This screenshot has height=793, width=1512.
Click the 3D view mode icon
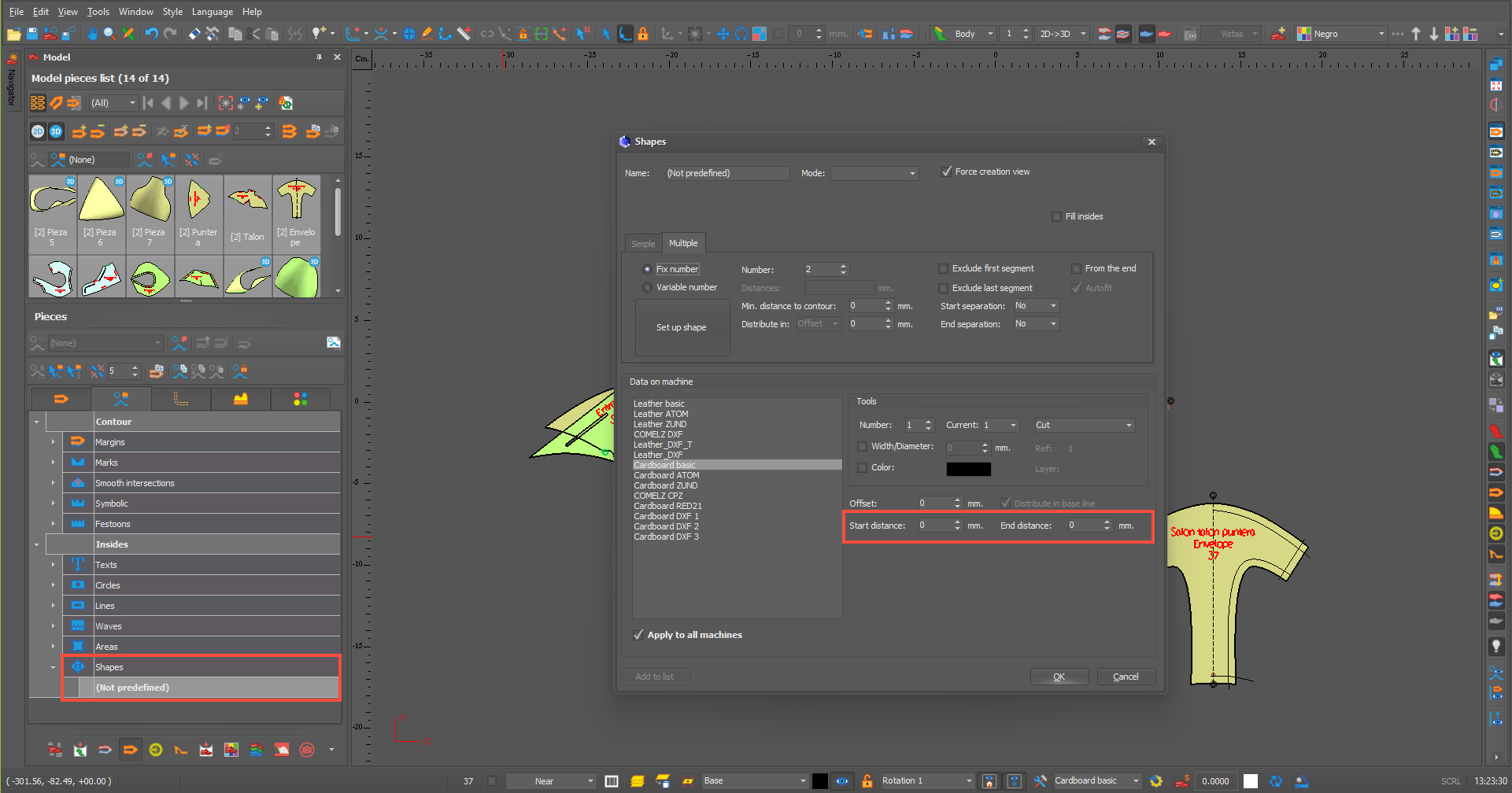56,131
